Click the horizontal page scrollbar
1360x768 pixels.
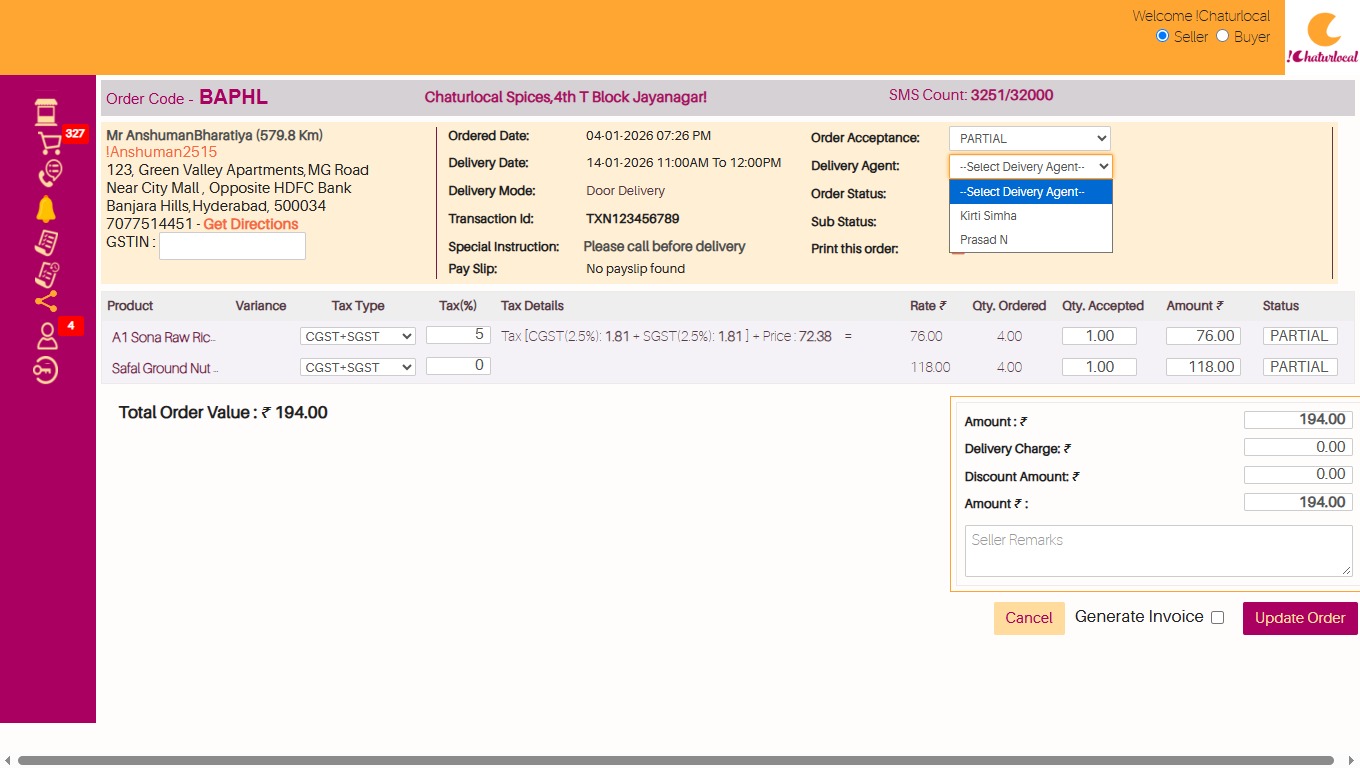676,761
